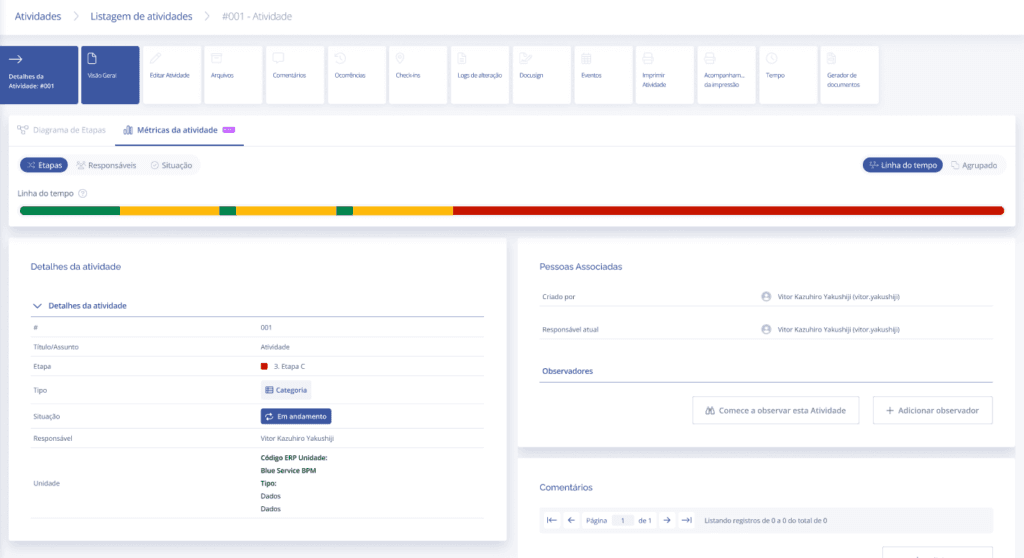This screenshot has width=1024, height=558.
Task: Click Imprimir Atividade printer tile
Action: [664, 74]
